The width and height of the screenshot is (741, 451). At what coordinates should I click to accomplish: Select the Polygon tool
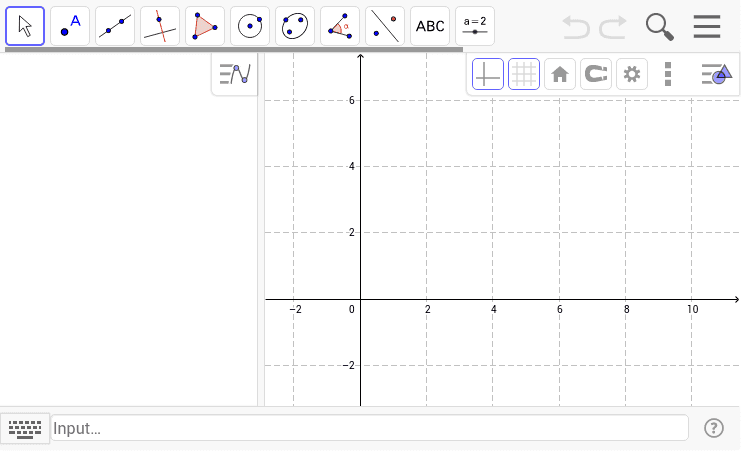coord(205,26)
